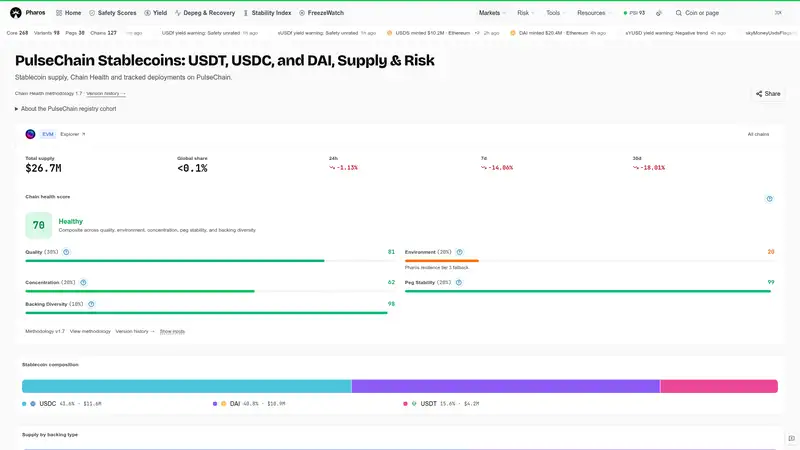Open the Backing Diversity help icon
This screenshot has height=450, width=800.
91,304
